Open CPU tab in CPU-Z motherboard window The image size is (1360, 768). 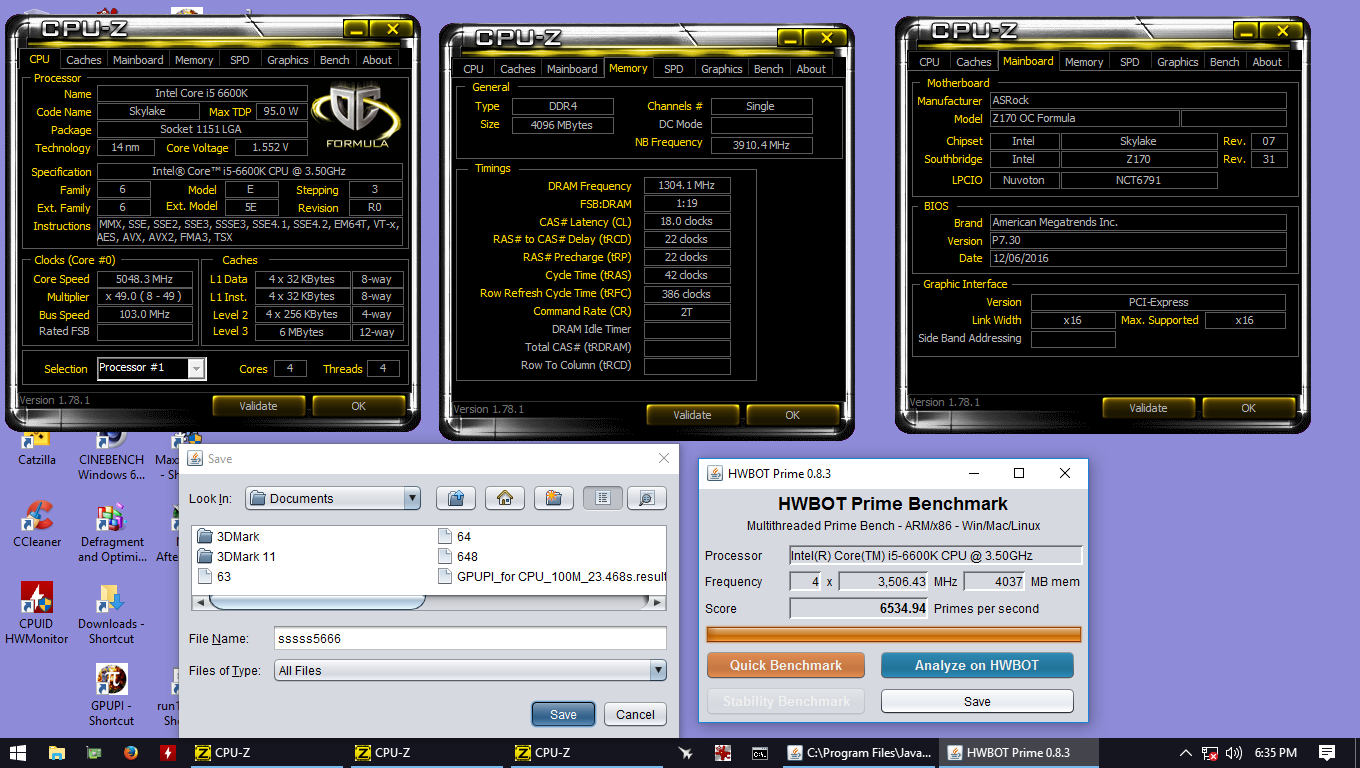(930, 62)
